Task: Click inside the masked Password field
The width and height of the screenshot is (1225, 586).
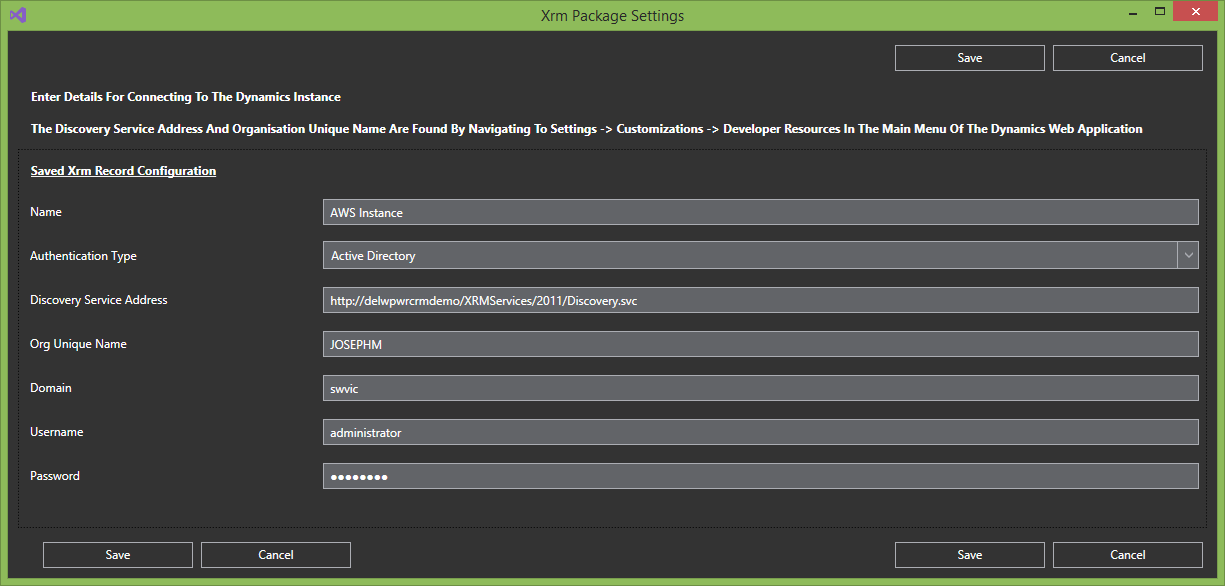Action: point(760,476)
